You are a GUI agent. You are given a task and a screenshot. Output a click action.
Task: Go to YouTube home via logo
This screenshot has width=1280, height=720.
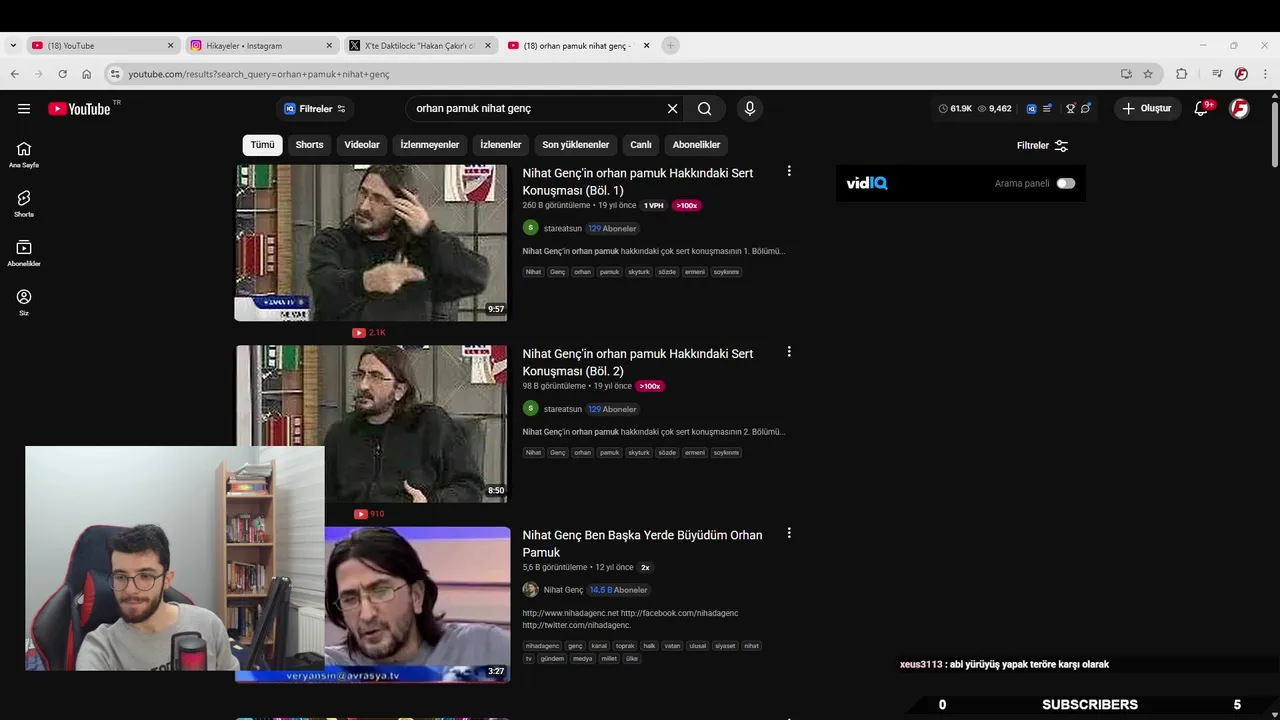[80, 108]
